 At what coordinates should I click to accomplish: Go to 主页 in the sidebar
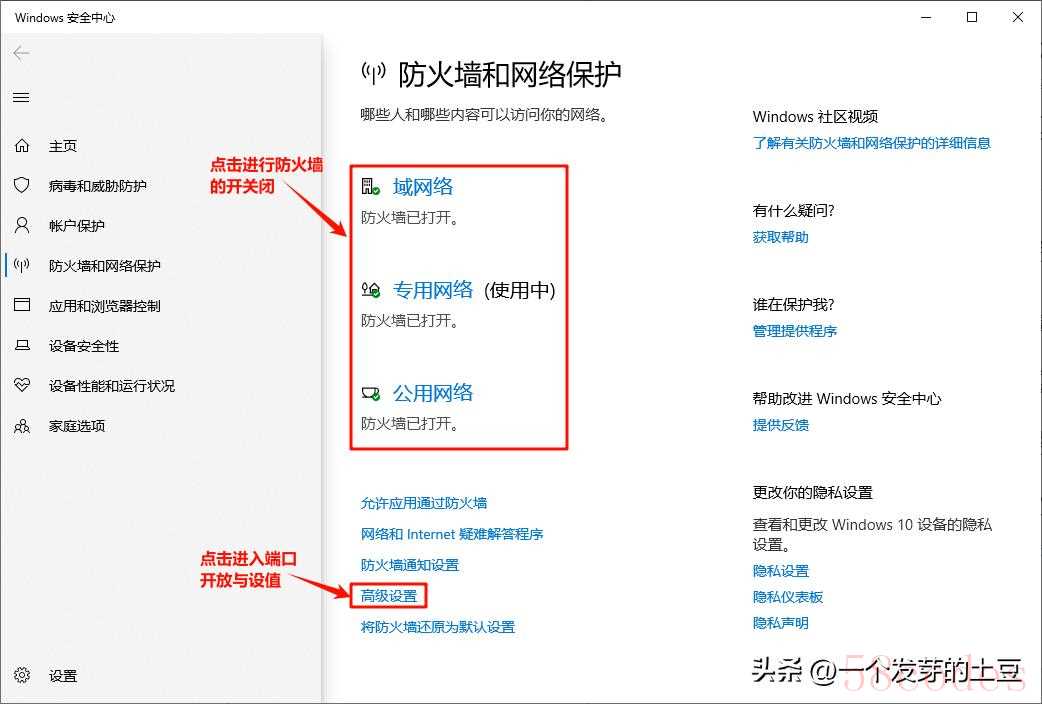(62, 146)
